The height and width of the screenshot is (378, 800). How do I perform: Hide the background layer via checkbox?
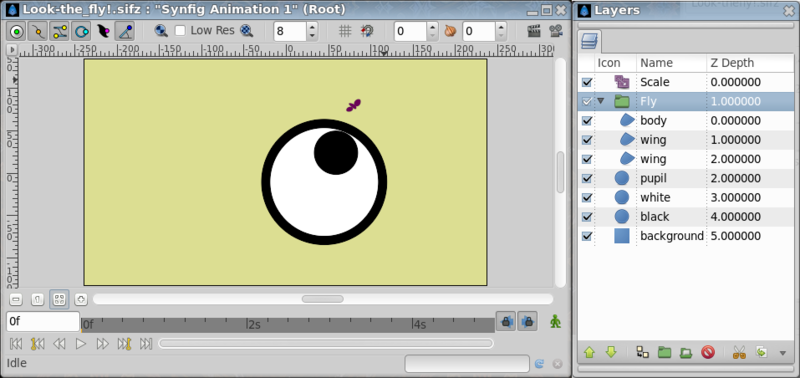(587, 236)
